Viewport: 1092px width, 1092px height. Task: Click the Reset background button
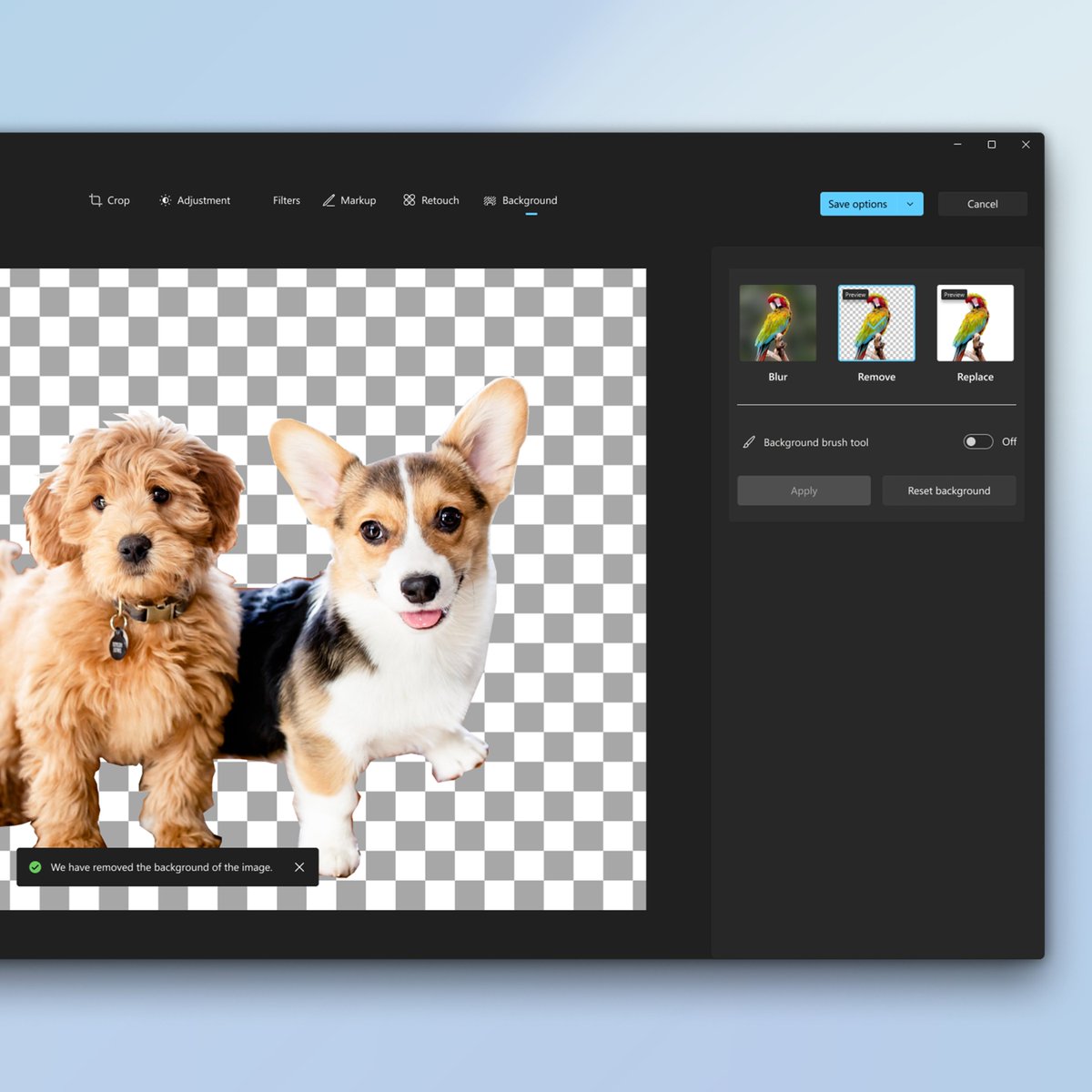(949, 490)
